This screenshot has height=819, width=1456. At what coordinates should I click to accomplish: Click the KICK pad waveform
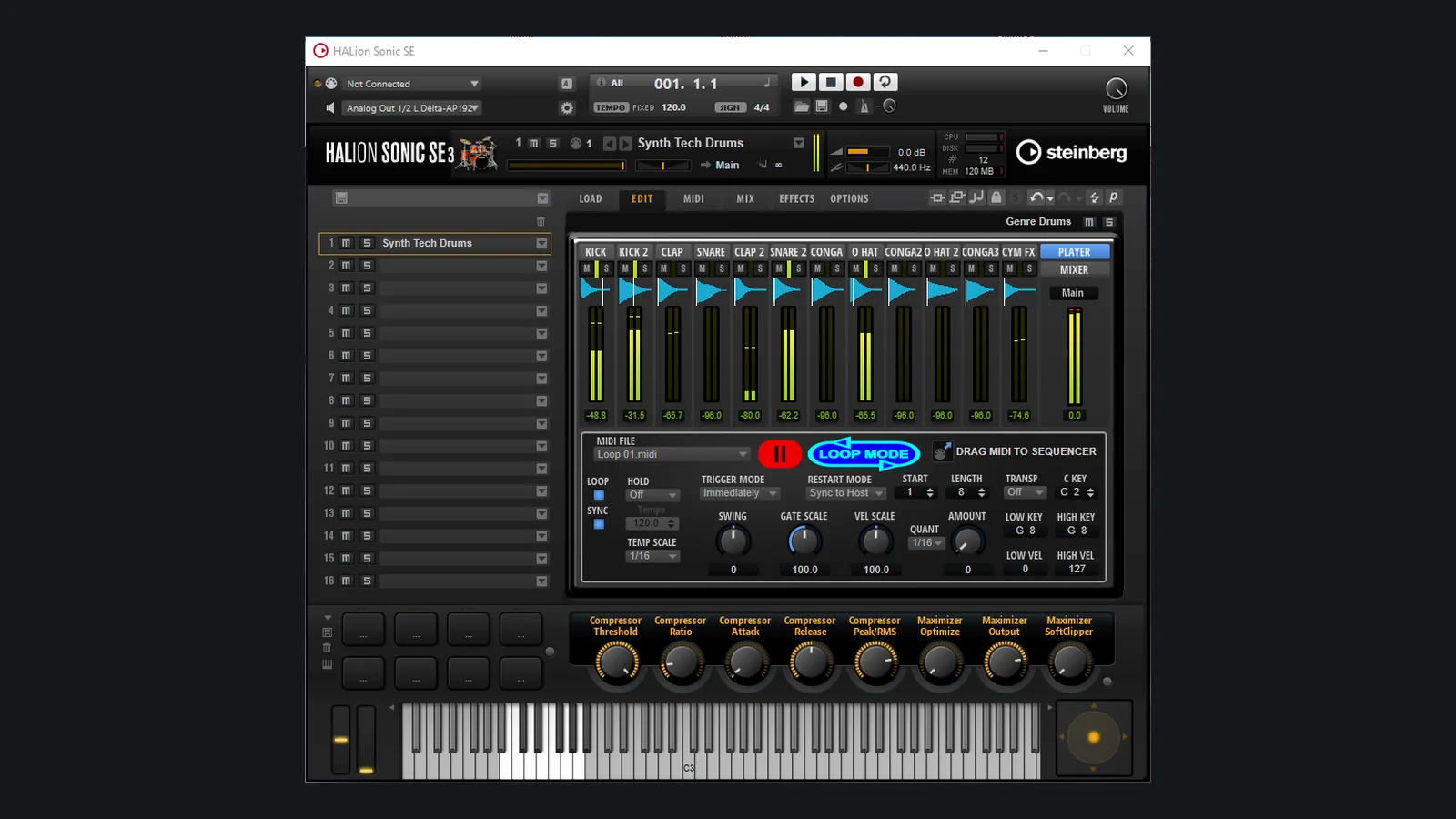595,291
